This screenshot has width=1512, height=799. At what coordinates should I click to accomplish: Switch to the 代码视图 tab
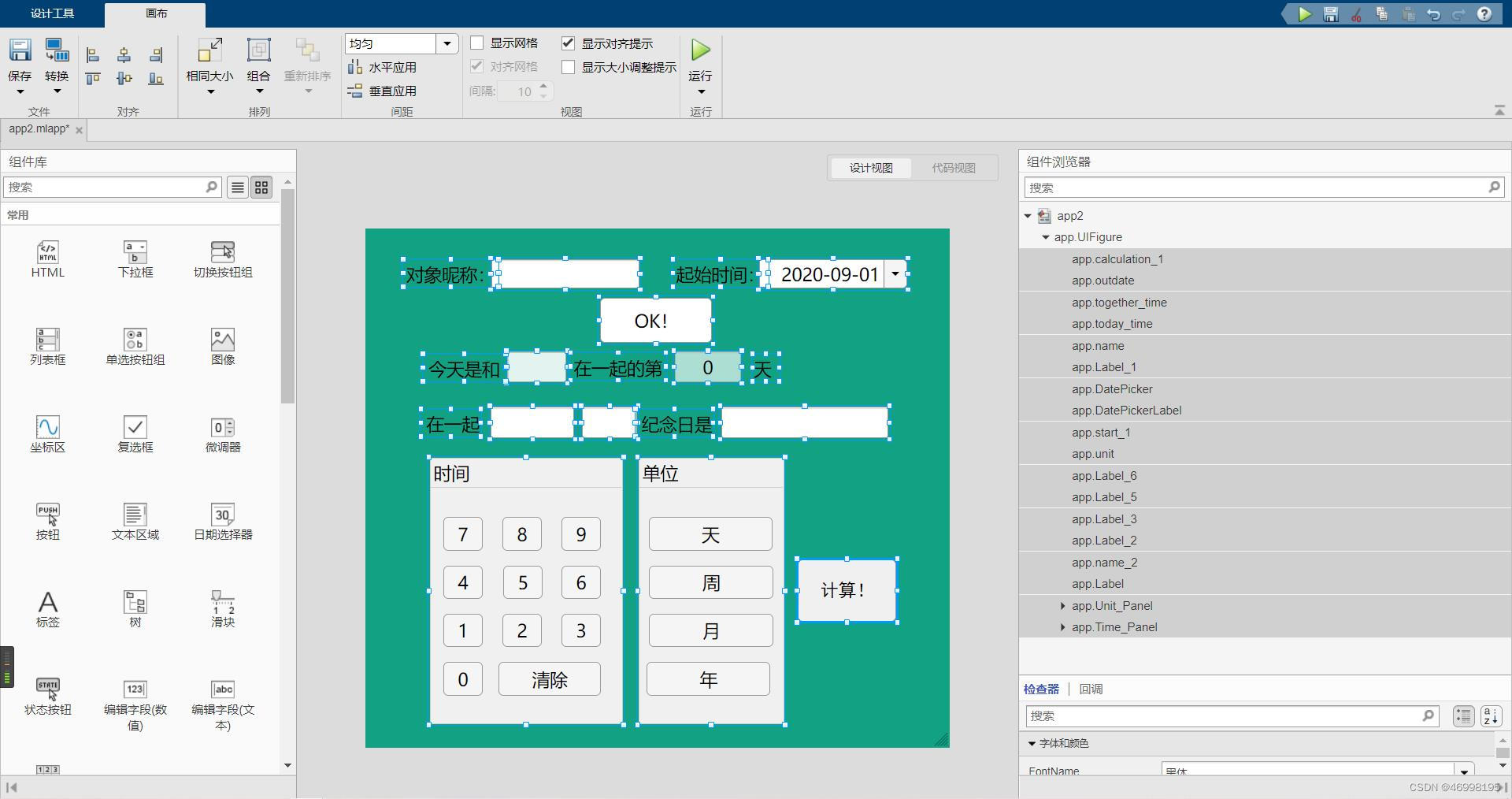pos(953,167)
